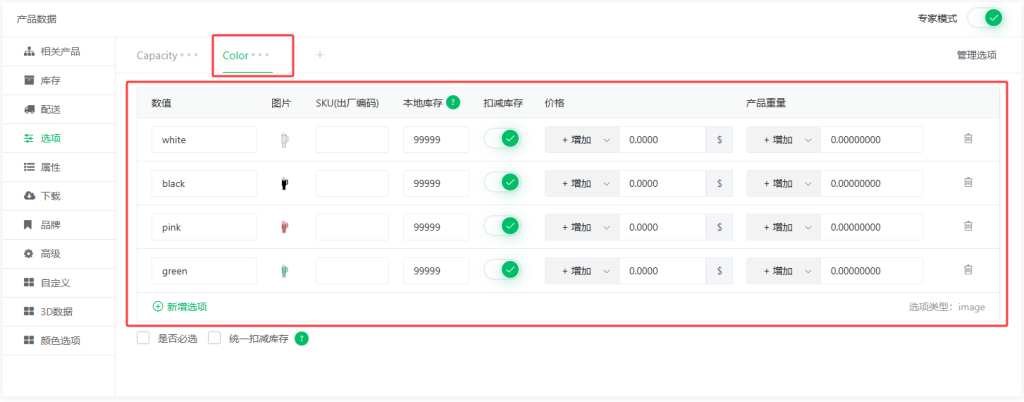Click the help icon beside 本地库存
This screenshot has height=402, width=1024.
coord(453,102)
